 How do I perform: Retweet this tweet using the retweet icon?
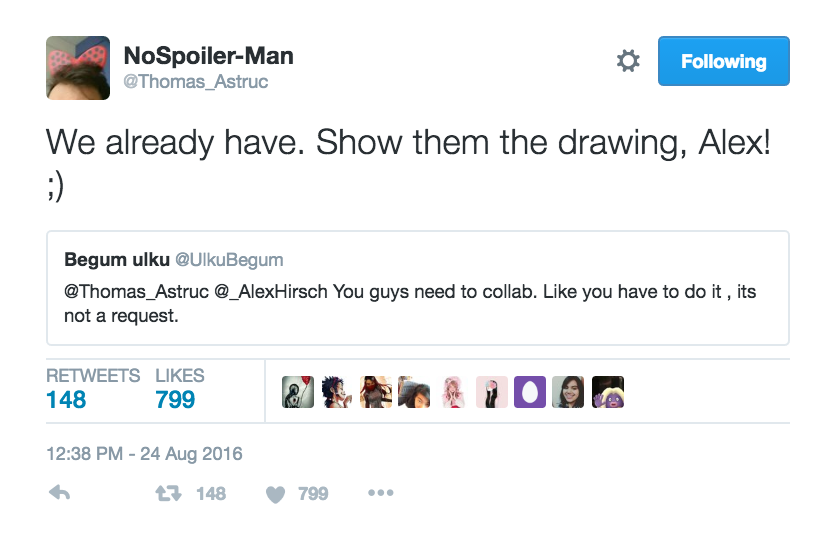tap(166, 493)
